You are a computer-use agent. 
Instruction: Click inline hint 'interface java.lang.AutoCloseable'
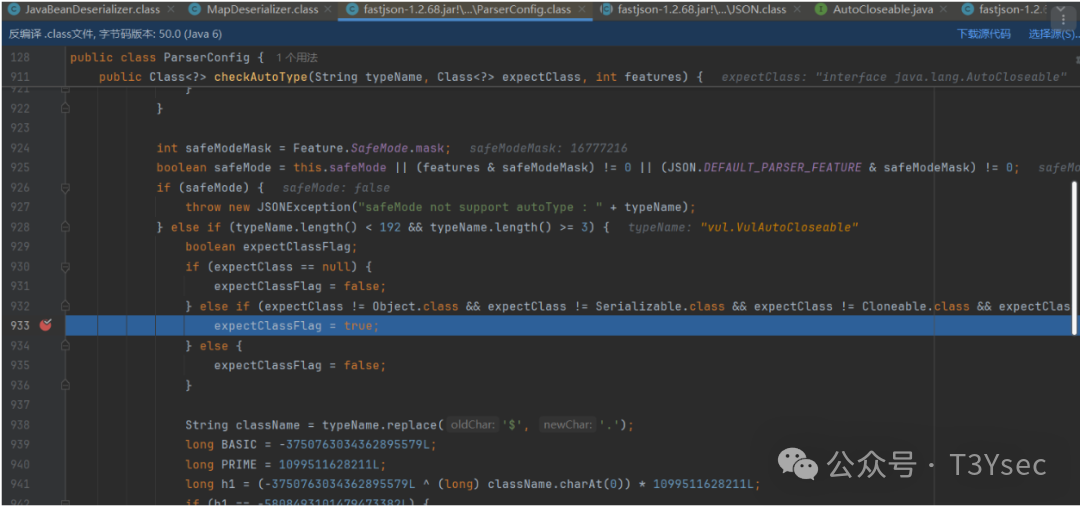coord(941,77)
